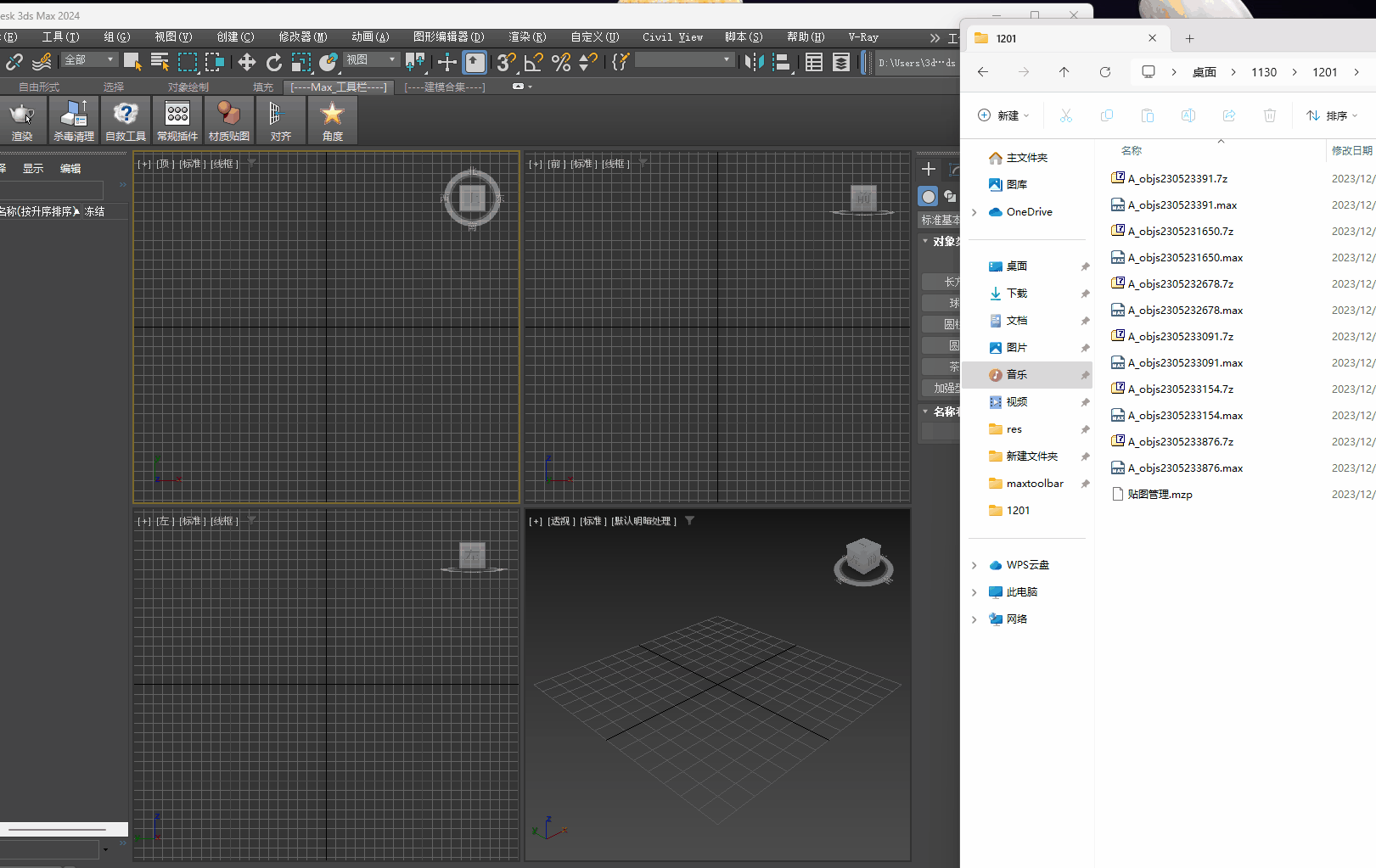Click the Mirror tool icon
Screen dimensions: 1376x868
[x=753, y=62]
